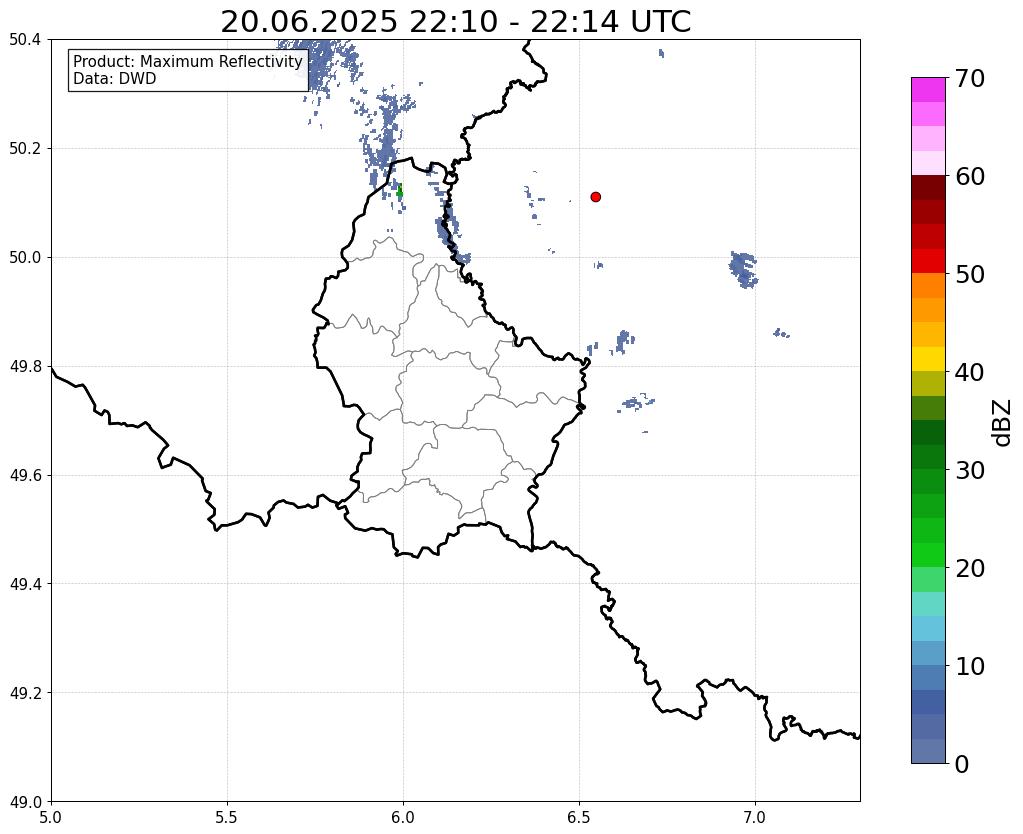1023x834 pixels.
Task: Click the 'dBZ' colorbar label
Action: click(1003, 422)
